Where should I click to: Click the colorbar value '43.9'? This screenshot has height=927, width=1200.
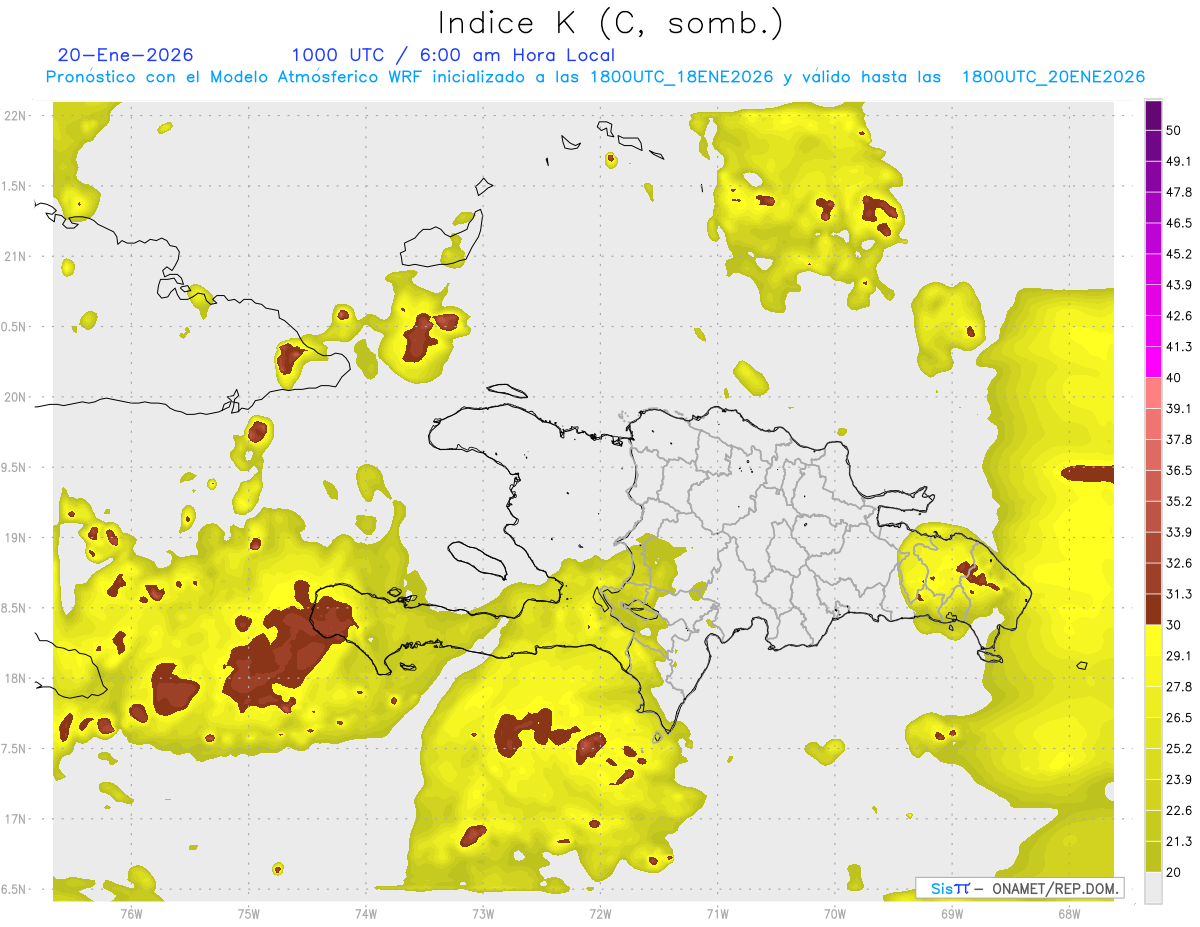1180,285
